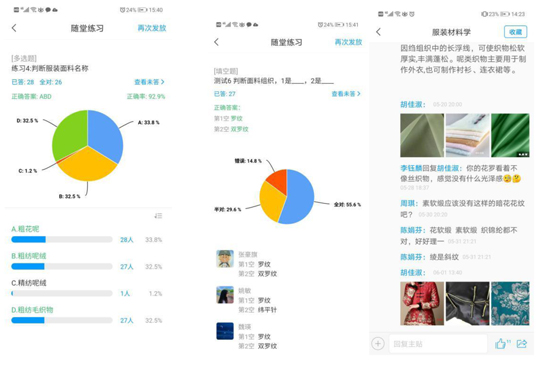Screen dimensions: 550x367
Task: Tap the back arrow in middle quiz screen
Action: pyautogui.click(x=216, y=42)
